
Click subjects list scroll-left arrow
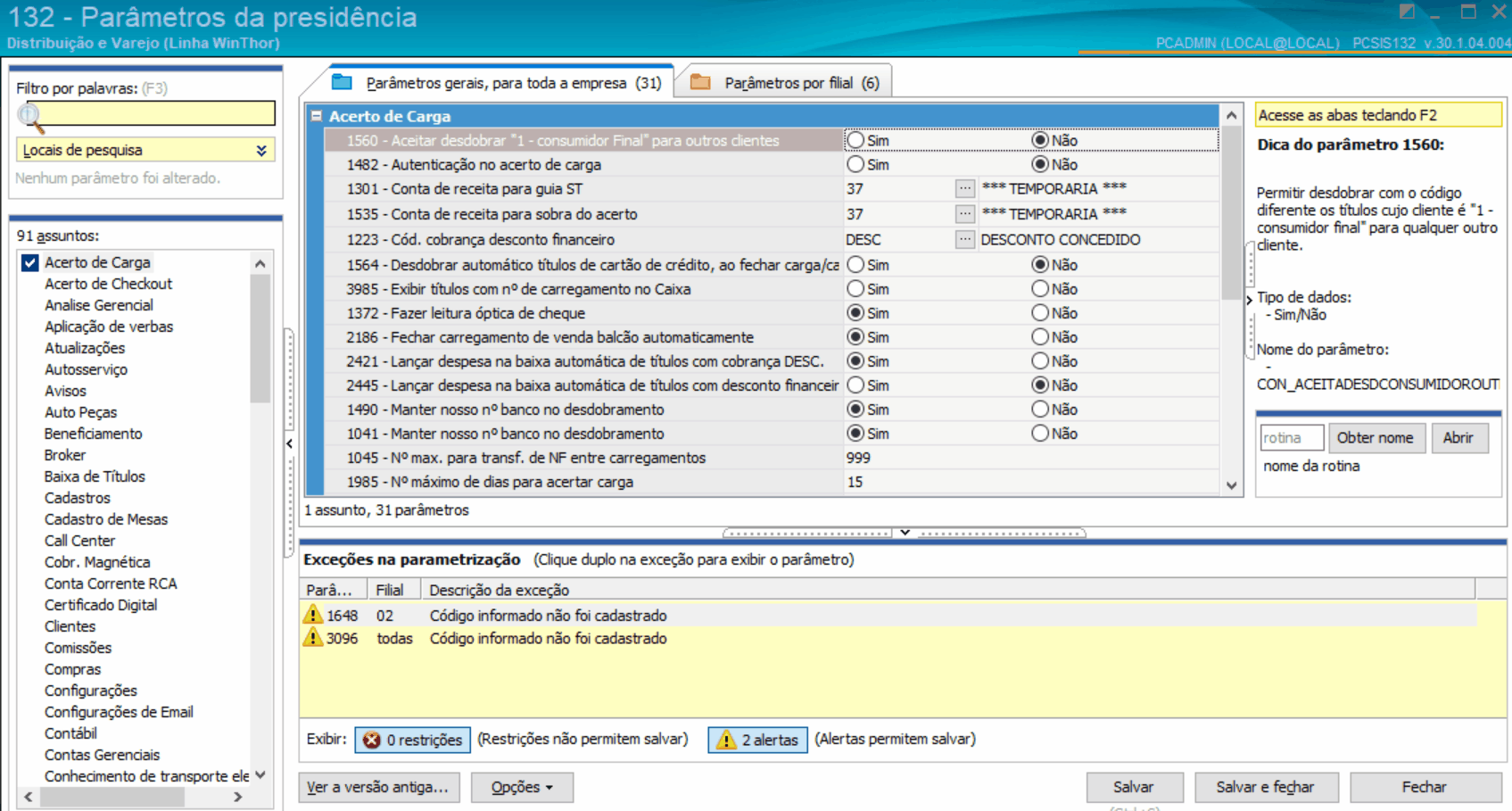(x=29, y=797)
